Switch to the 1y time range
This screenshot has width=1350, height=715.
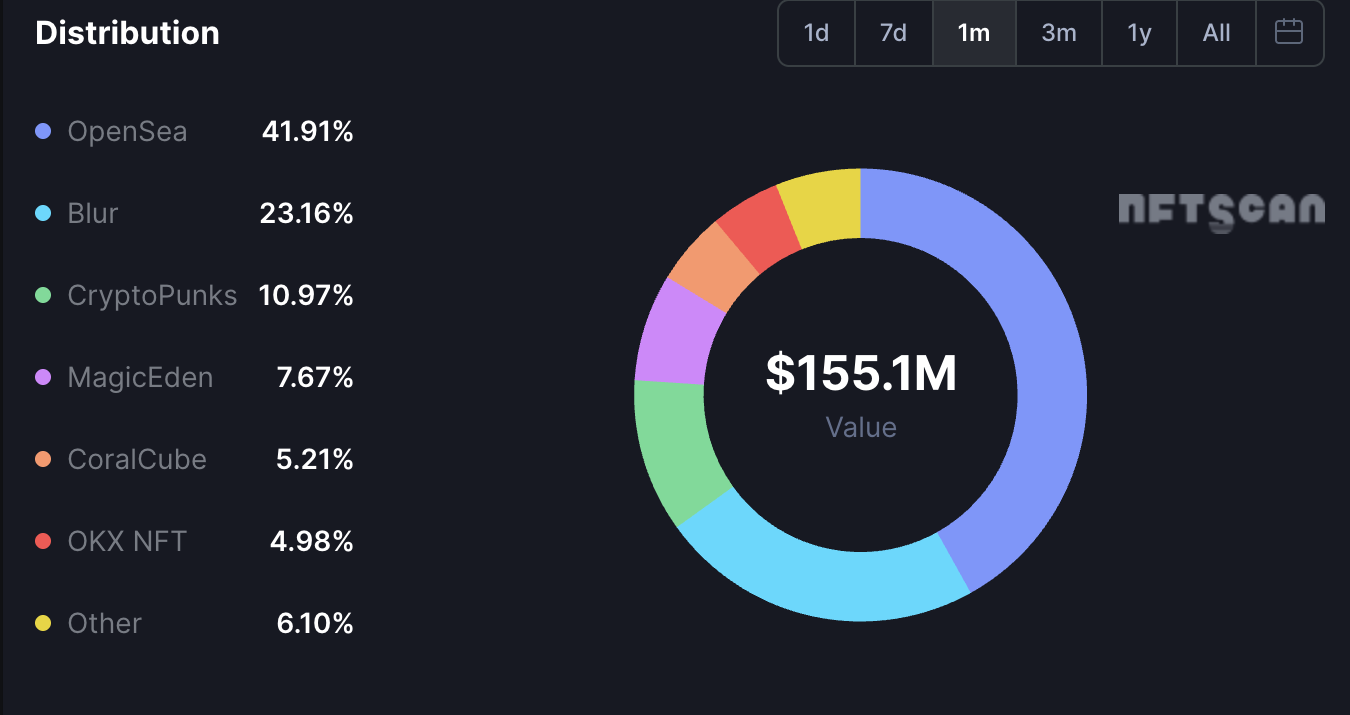pos(1139,33)
